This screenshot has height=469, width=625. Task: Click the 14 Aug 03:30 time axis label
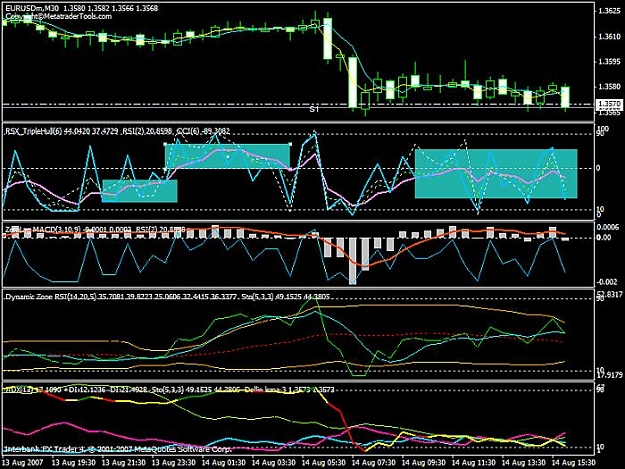[x=273, y=463]
